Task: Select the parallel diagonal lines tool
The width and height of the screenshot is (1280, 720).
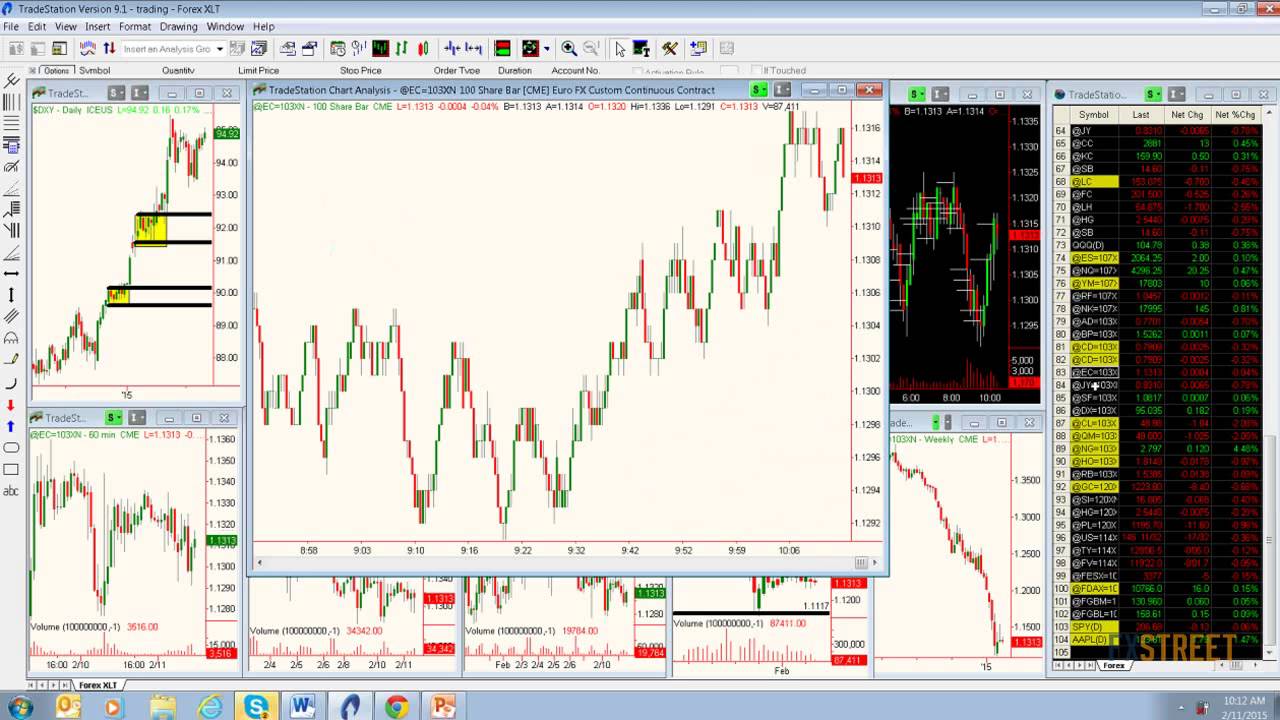Action: [11, 316]
